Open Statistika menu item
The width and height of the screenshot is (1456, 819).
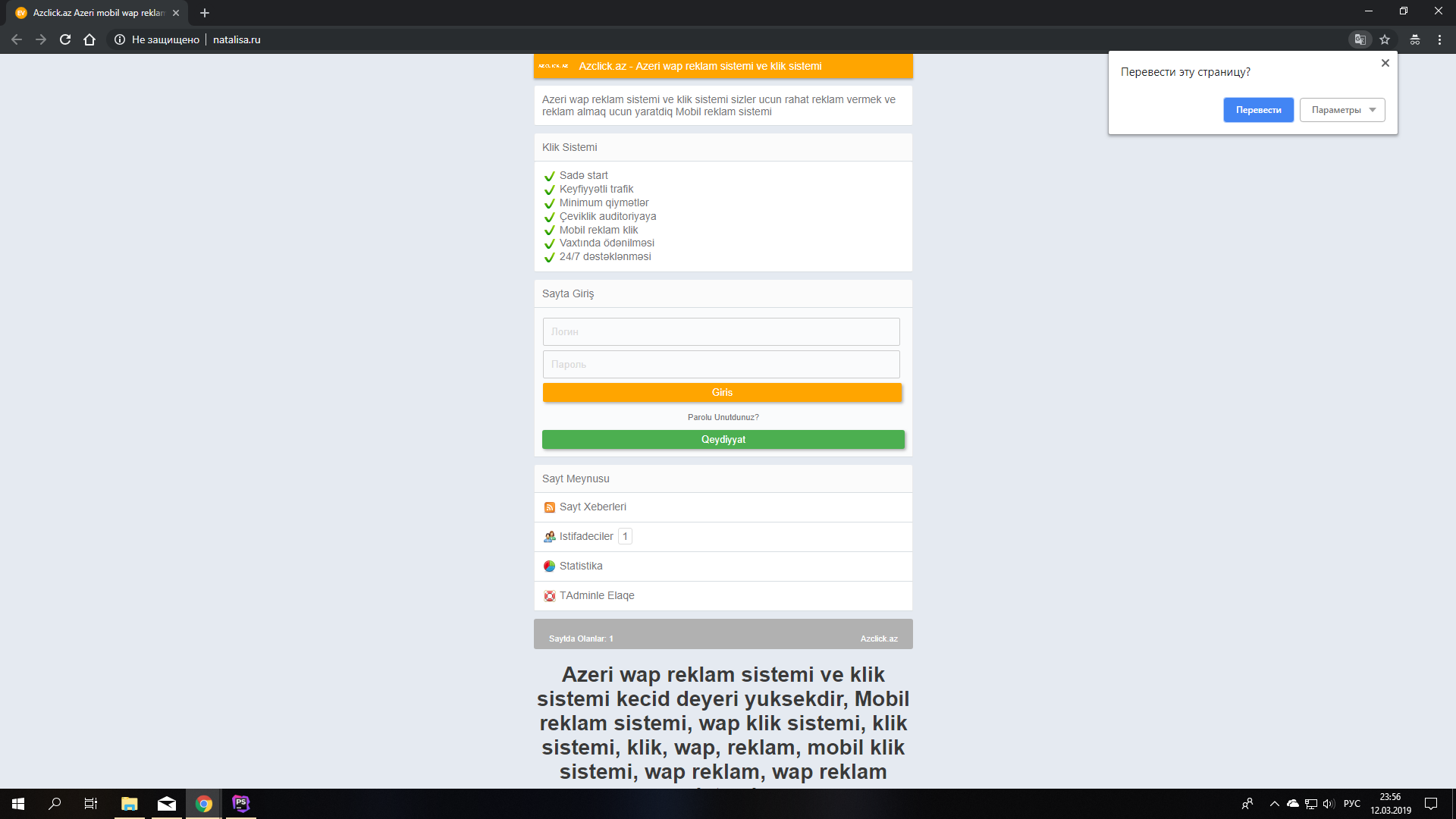click(x=581, y=566)
